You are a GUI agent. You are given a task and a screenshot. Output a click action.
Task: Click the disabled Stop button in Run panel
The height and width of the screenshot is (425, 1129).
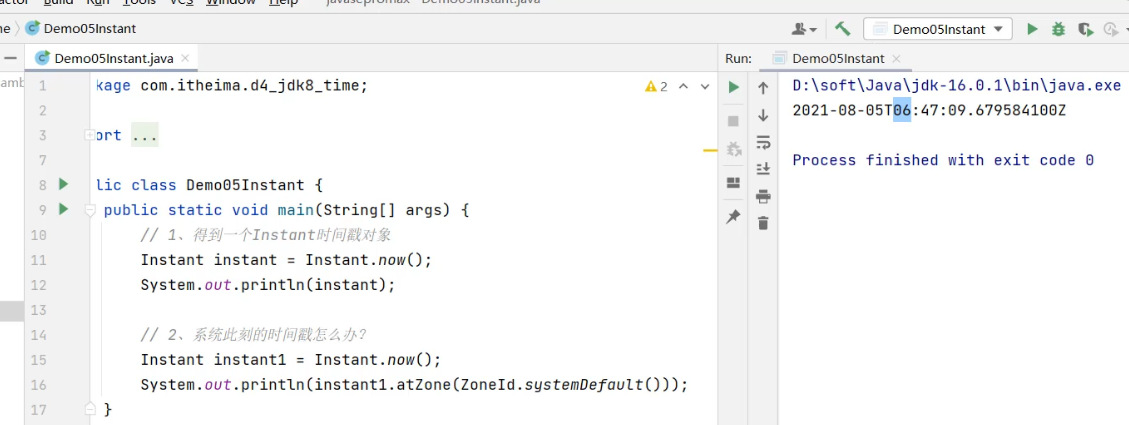click(734, 120)
